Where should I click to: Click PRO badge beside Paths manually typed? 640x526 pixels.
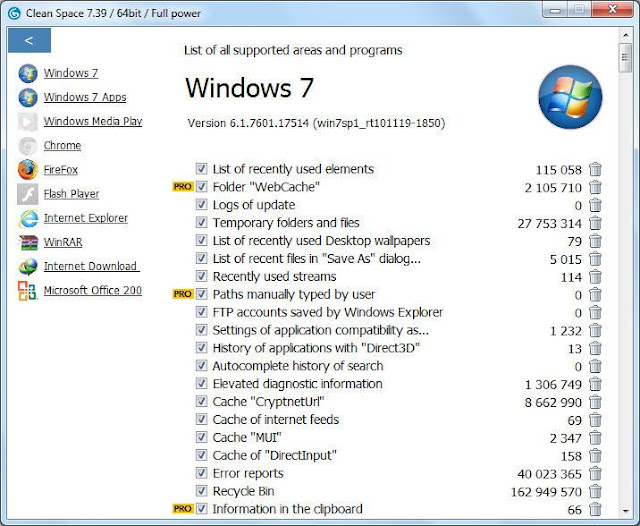coord(183,294)
